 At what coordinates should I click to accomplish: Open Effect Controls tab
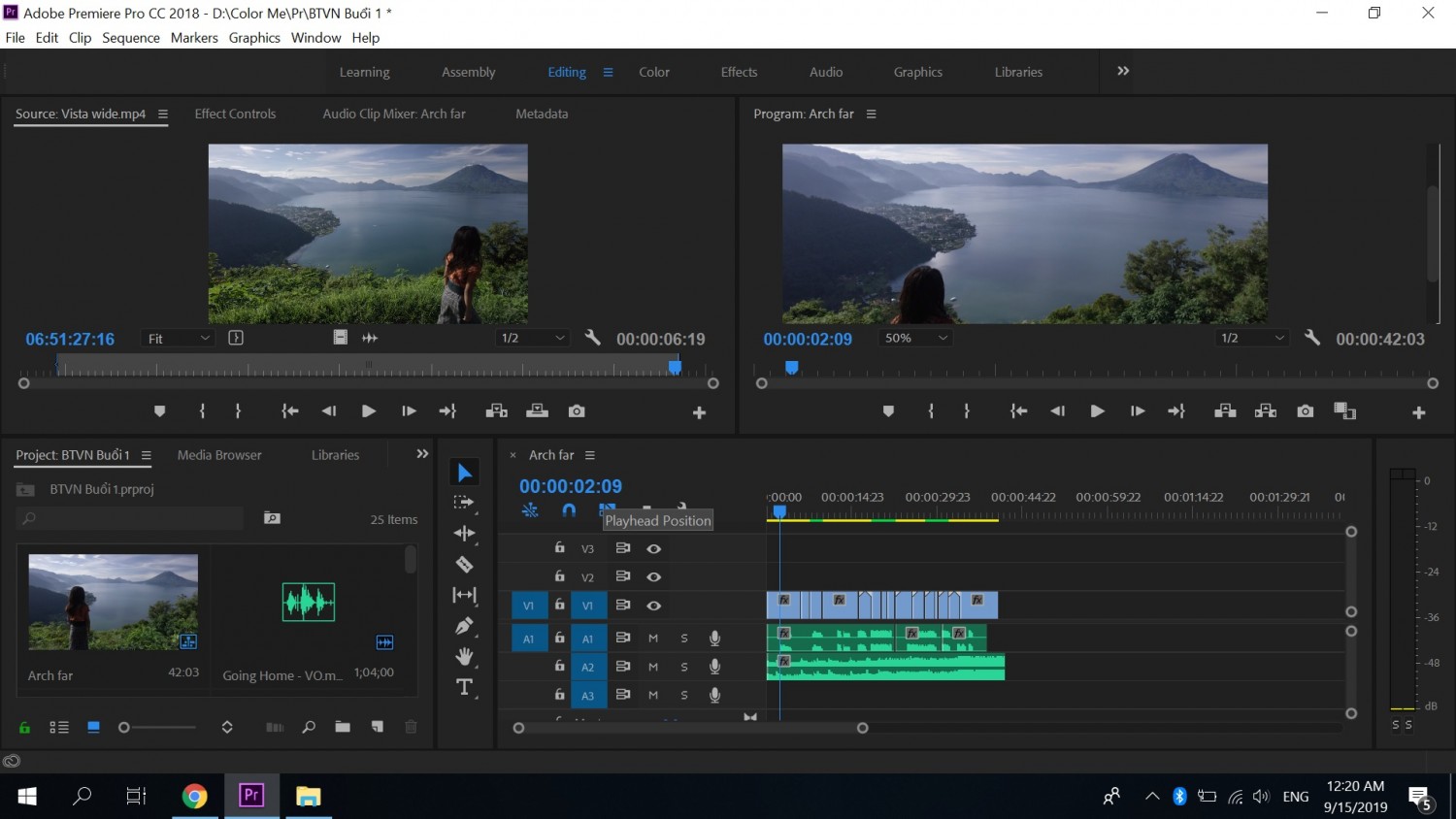(235, 114)
